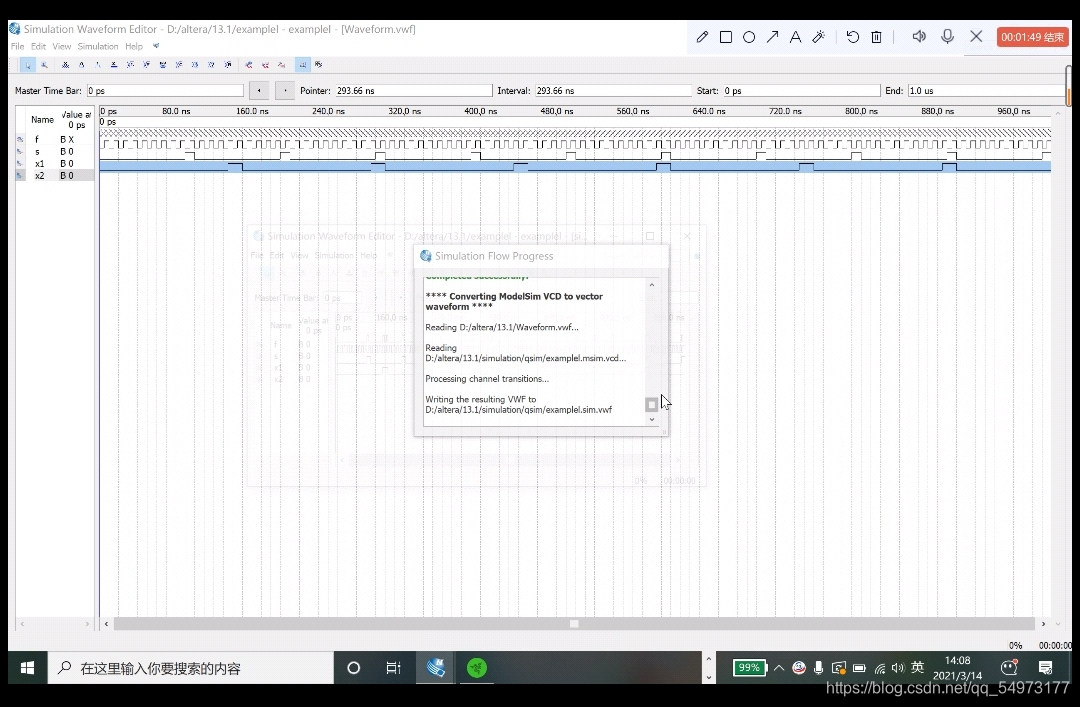The image size is (1080, 707).
Task: Toggle Snap to Grid
Action: coord(302,65)
